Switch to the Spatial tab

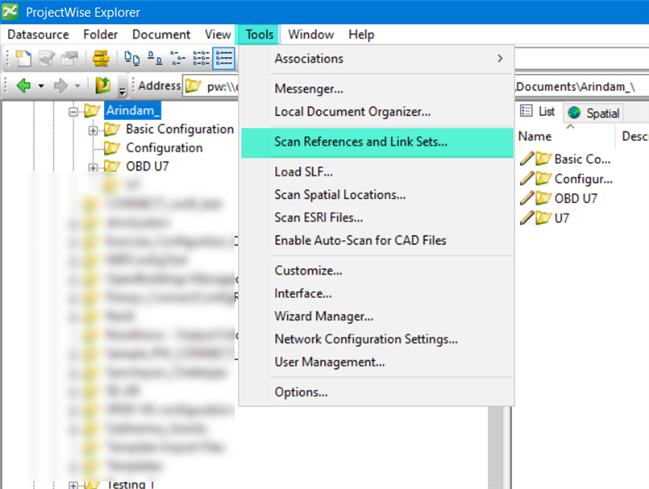pyautogui.click(x=594, y=113)
